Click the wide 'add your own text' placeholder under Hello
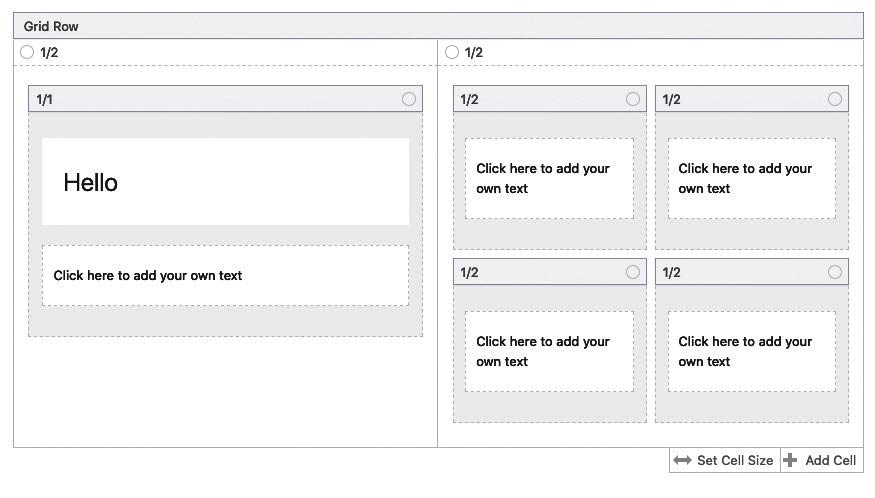The width and height of the screenshot is (875, 498). [225, 276]
